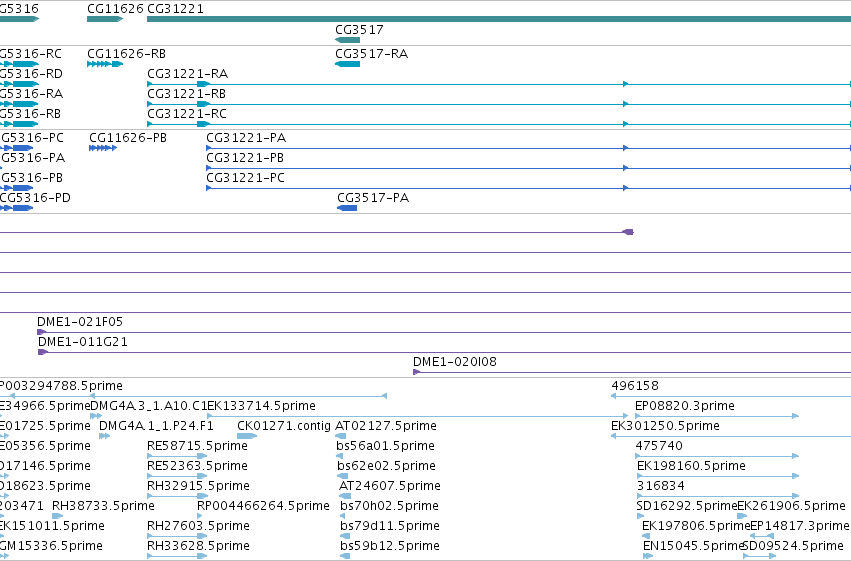Select transcript CG31221-RA label
This screenshot has height=561, width=851.
pyautogui.click(x=188, y=74)
